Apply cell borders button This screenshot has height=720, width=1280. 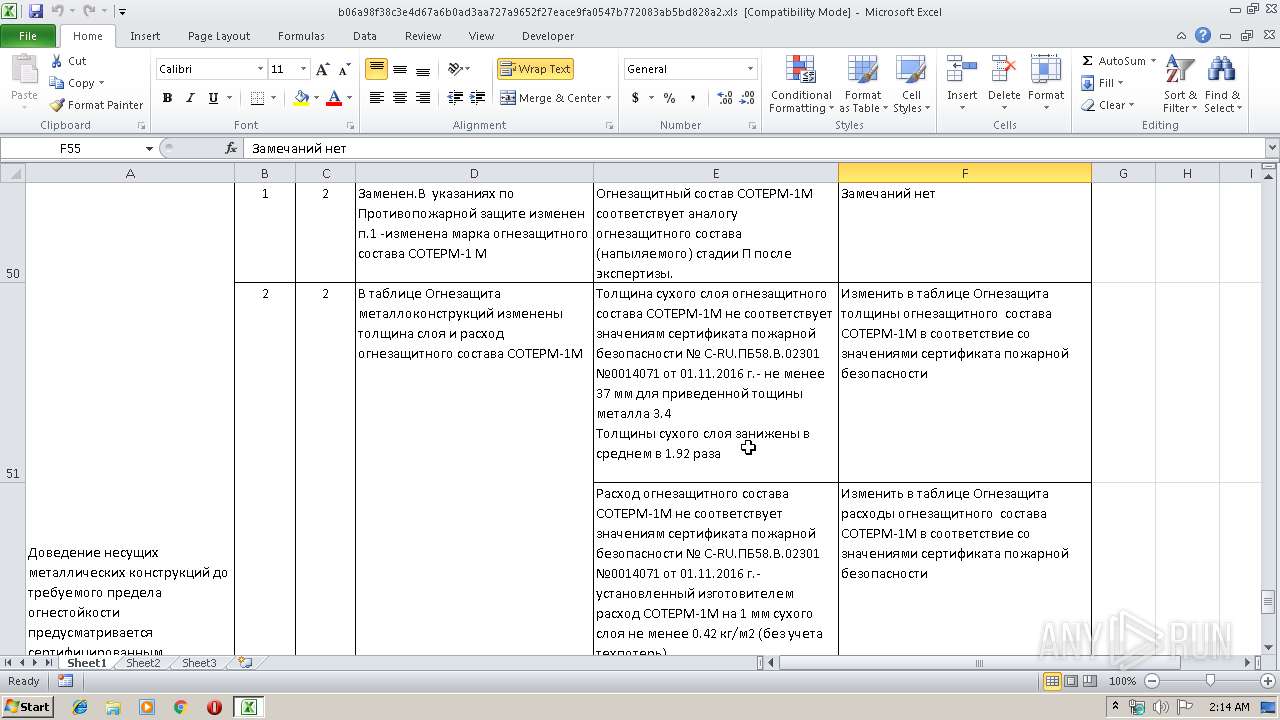(x=257, y=98)
